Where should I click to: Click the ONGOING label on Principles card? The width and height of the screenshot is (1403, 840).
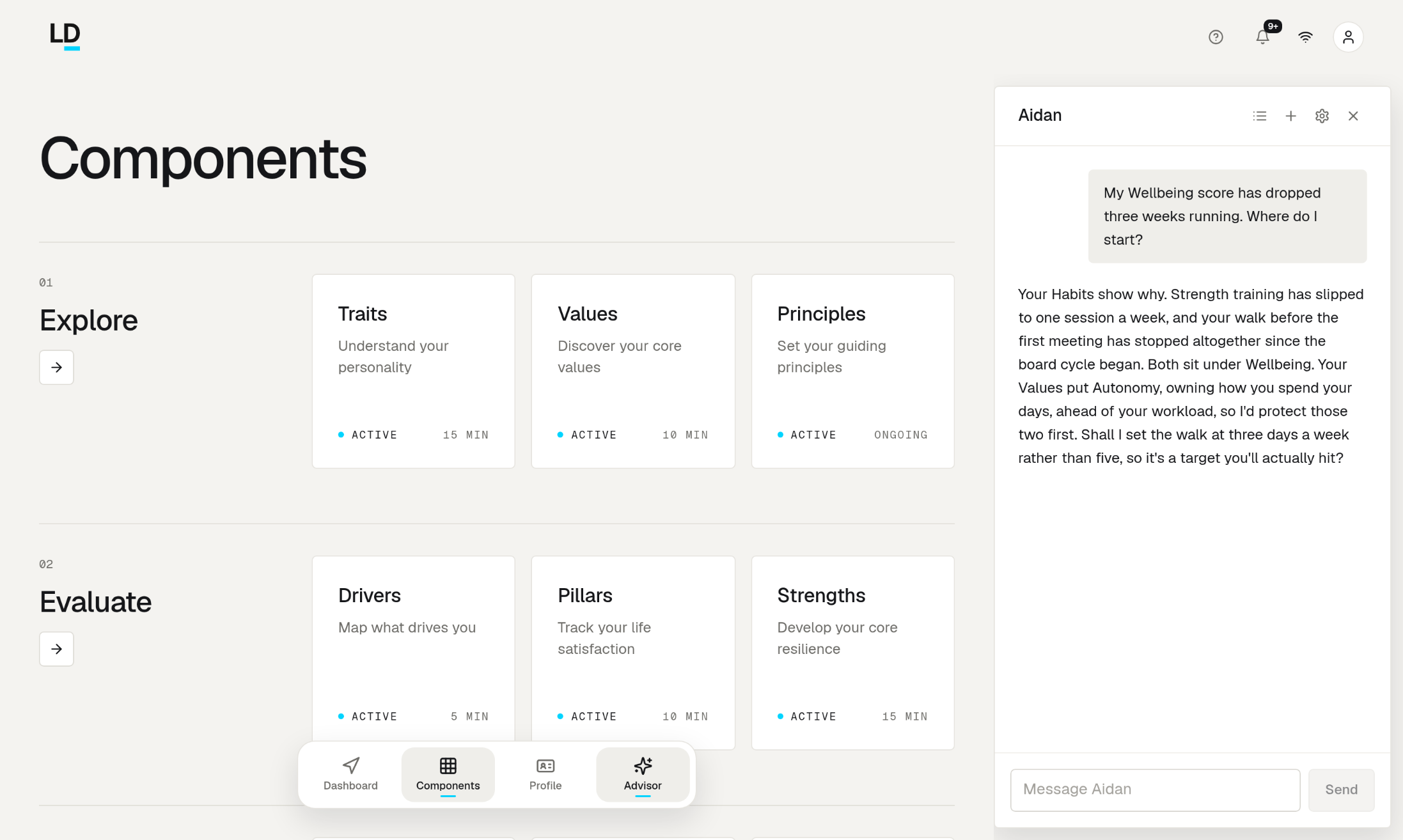click(900, 435)
